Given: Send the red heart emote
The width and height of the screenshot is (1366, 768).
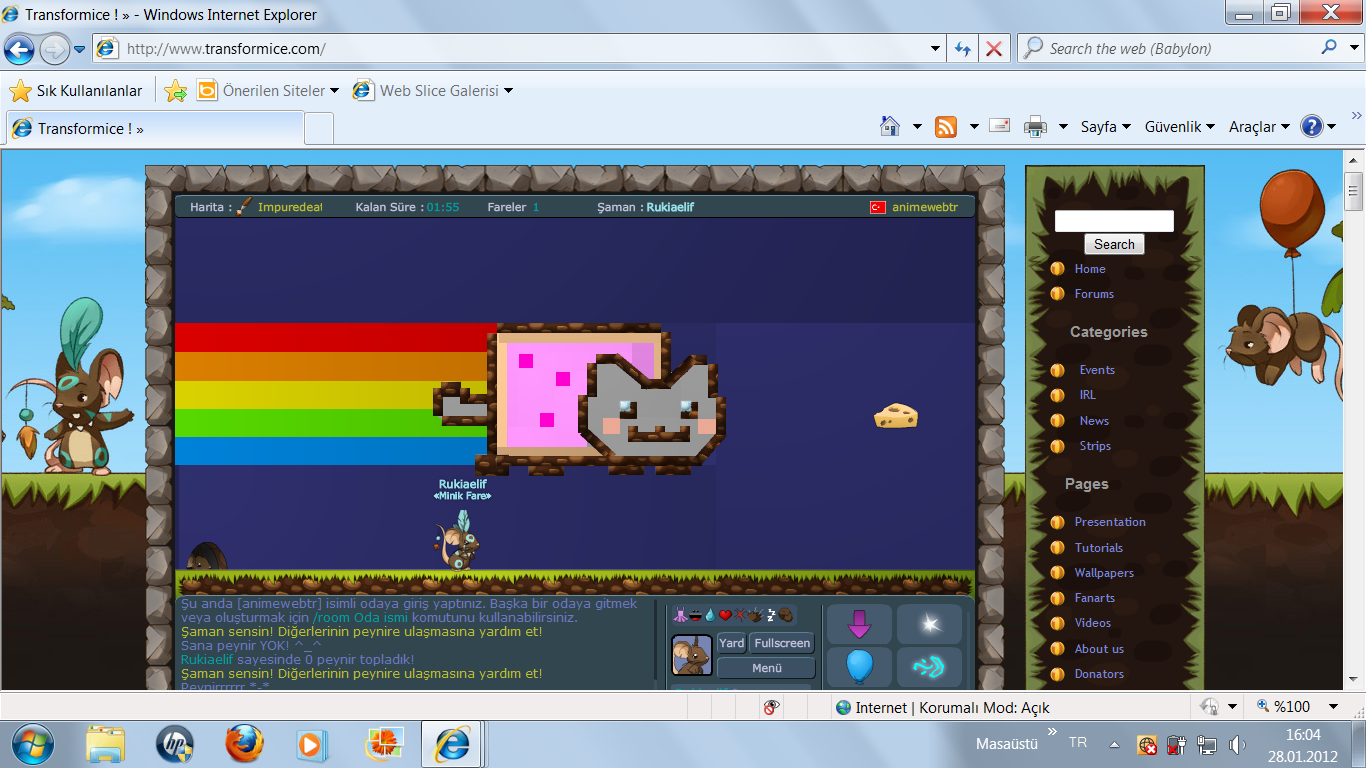Looking at the screenshot, I should 725,615.
